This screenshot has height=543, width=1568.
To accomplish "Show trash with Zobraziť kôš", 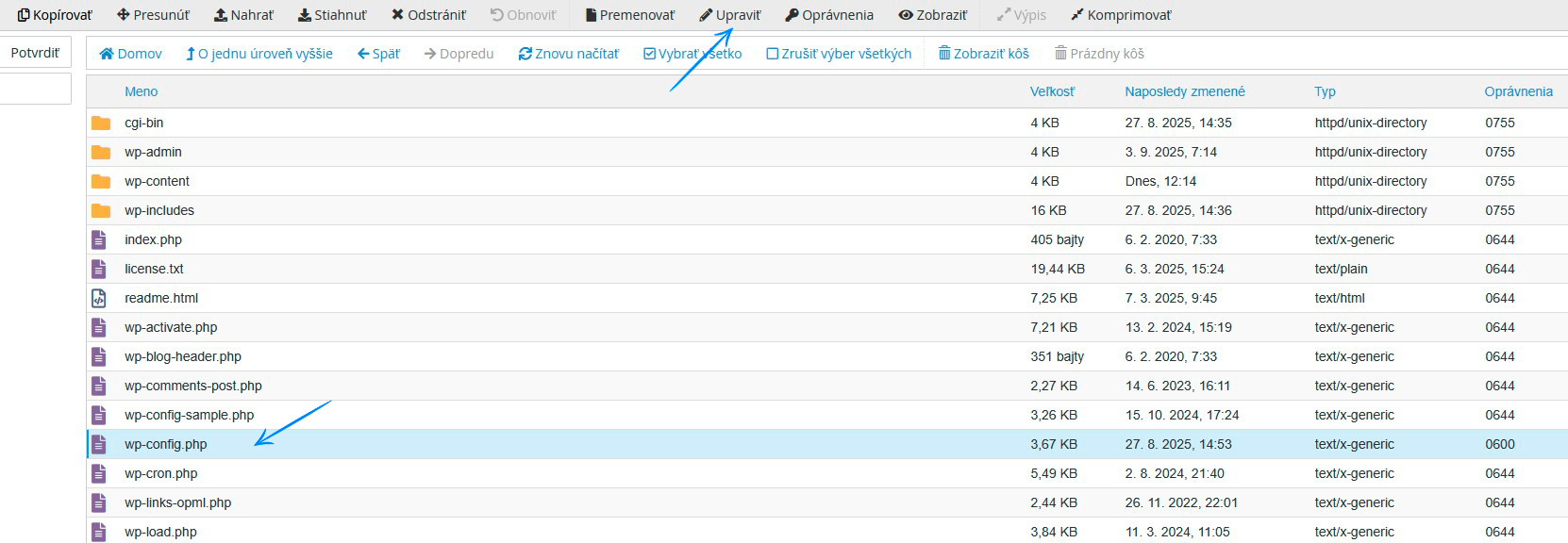I will (984, 54).
